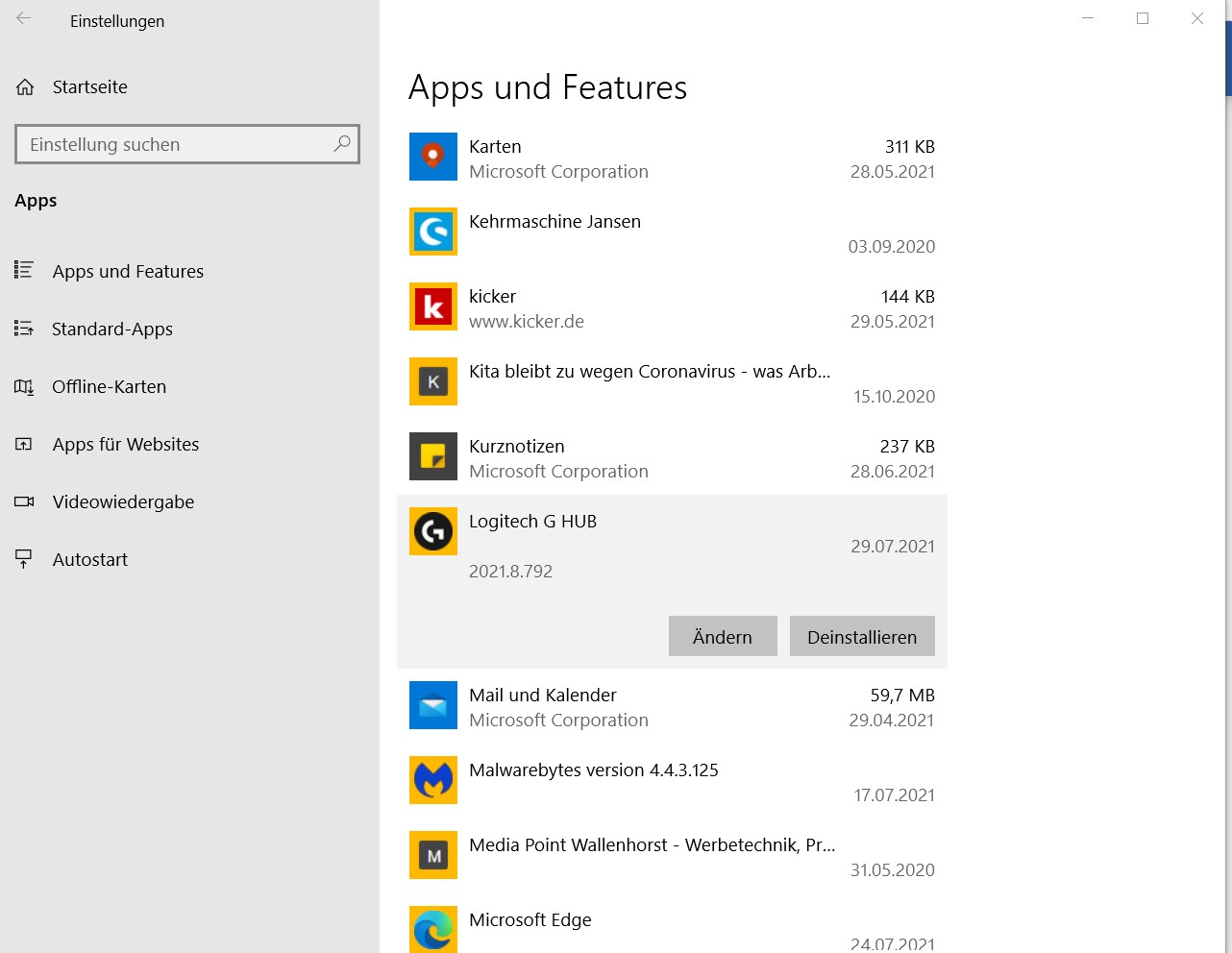Select the Microsoft Edge entry name
1232x953 pixels.
530,919
